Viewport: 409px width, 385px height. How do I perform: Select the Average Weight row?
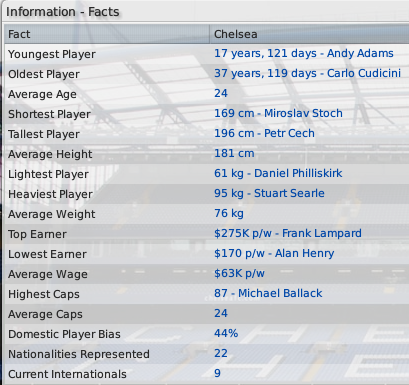[207, 214]
